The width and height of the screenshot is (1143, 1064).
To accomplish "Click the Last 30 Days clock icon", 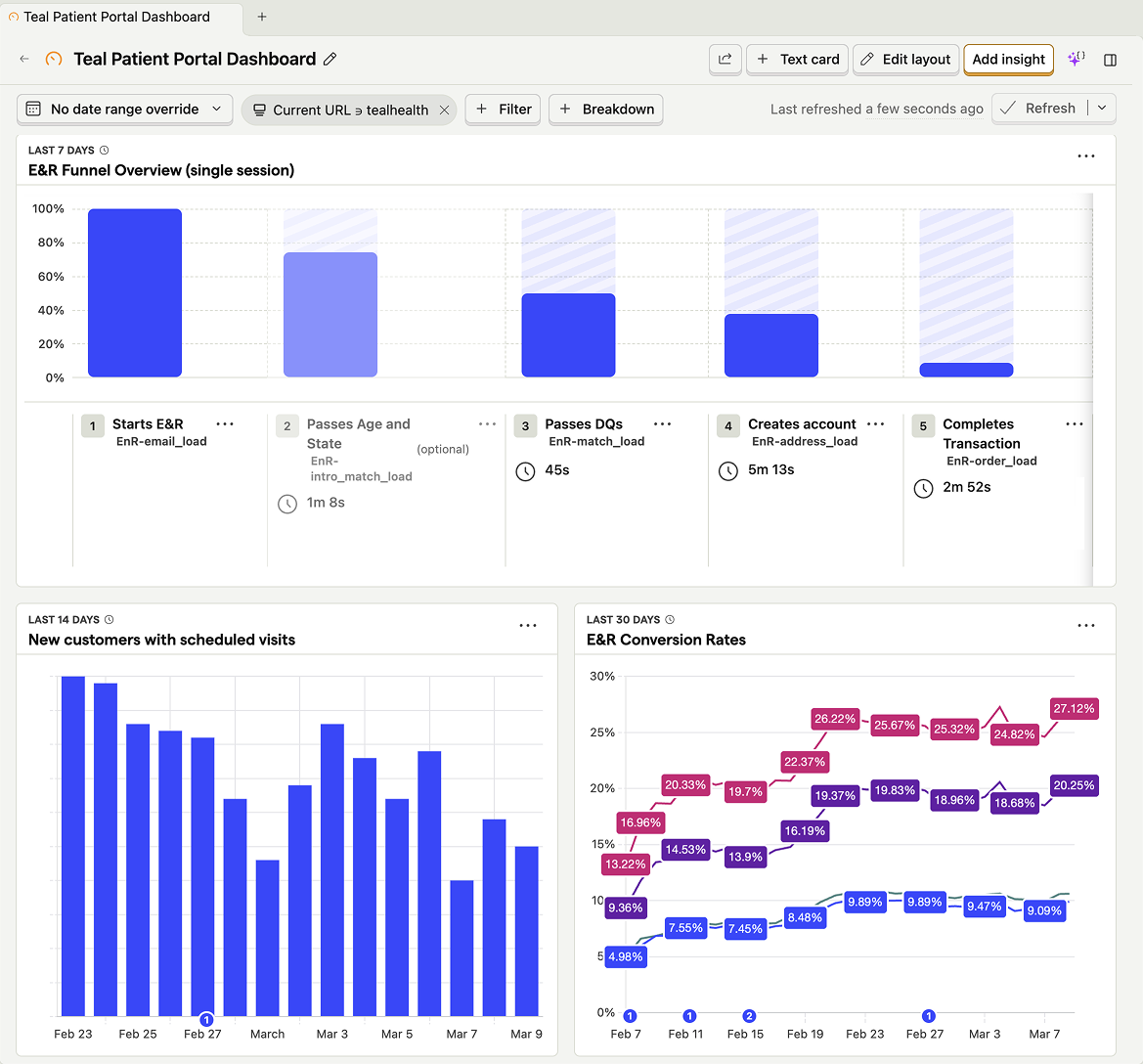I will (670, 620).
